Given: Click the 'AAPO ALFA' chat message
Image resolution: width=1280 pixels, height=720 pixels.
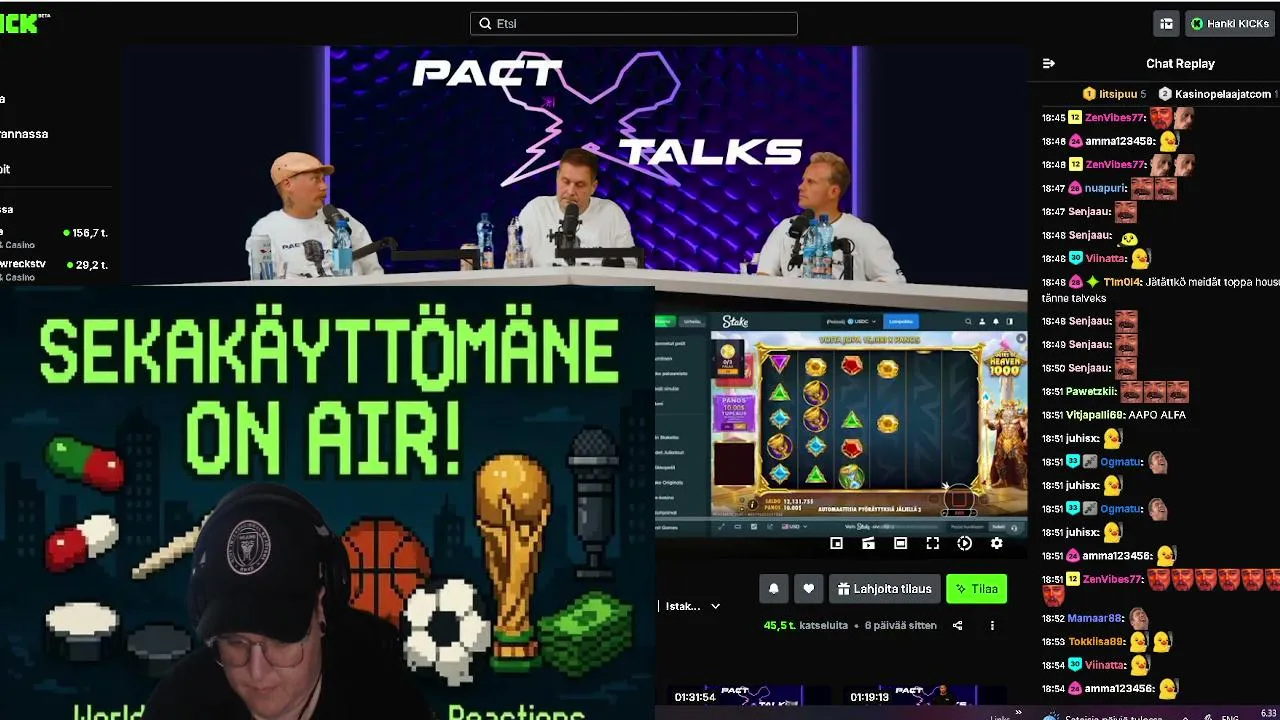Looking at the screenshot, I should (x=1159, y=414).
